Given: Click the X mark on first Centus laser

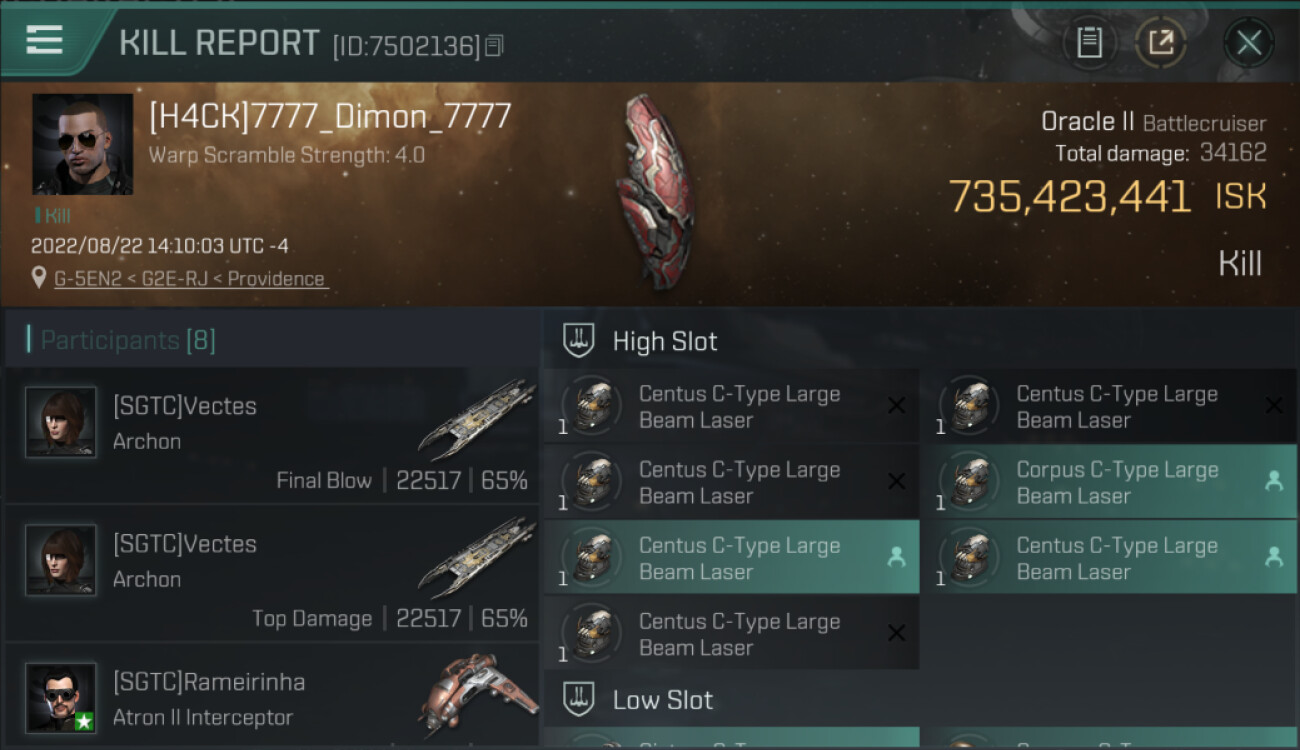Looking at the screenshot, I should click(897, 406).
